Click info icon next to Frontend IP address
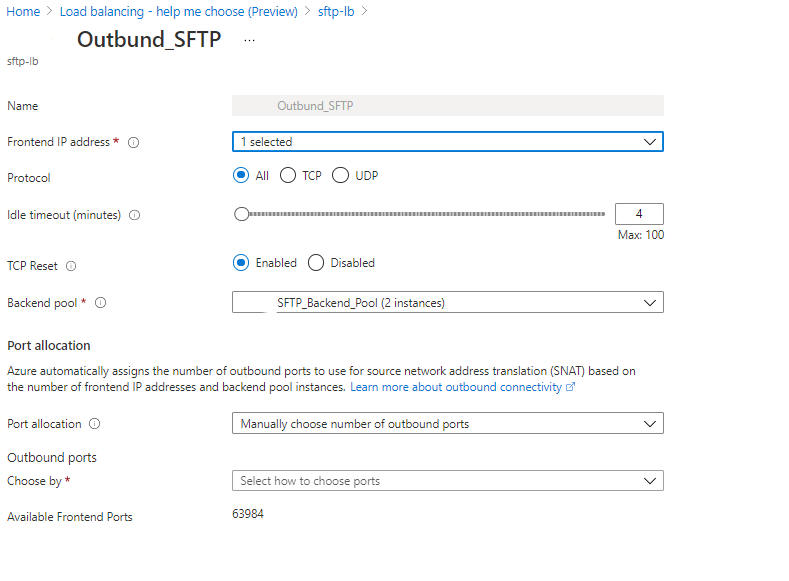The image size is (789, 581). pos(133,142)
